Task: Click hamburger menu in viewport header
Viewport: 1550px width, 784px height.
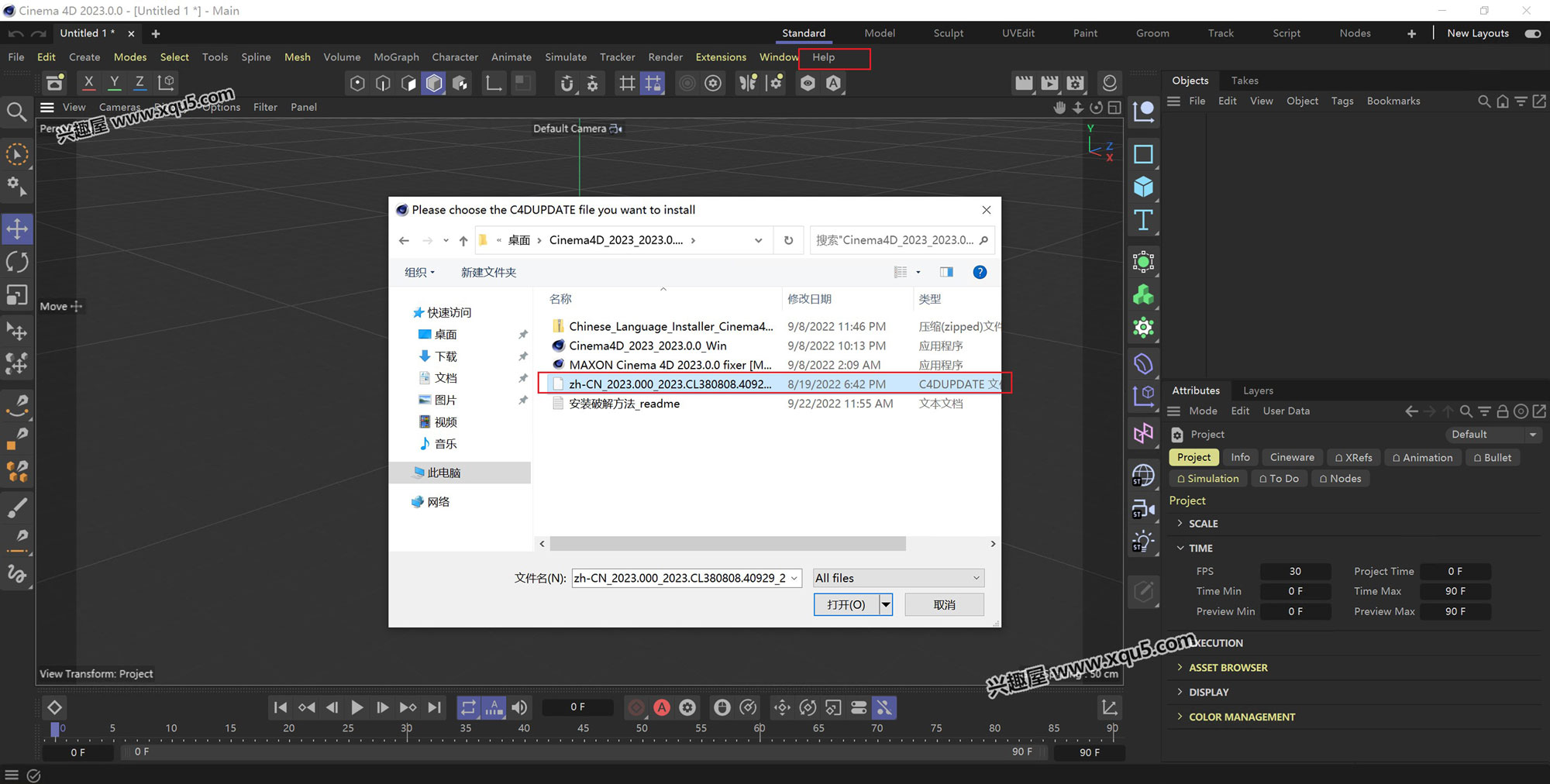Action: [47, 107]
